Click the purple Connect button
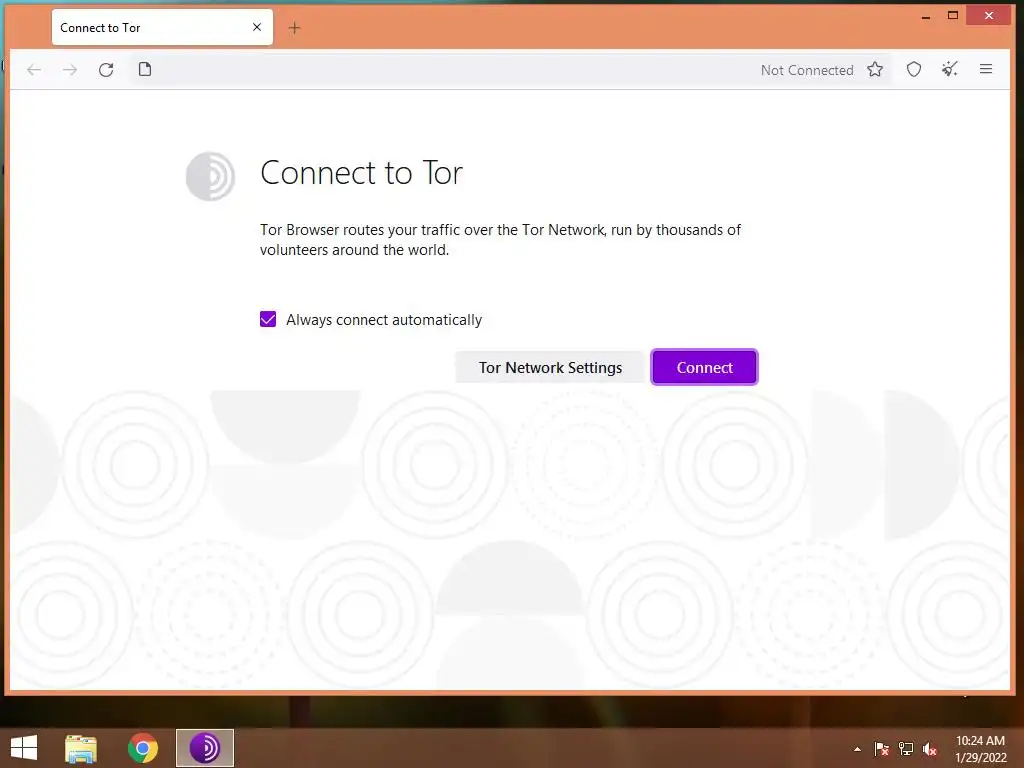The height and width of the screenshot is (768, 1024). coord(704,367)
